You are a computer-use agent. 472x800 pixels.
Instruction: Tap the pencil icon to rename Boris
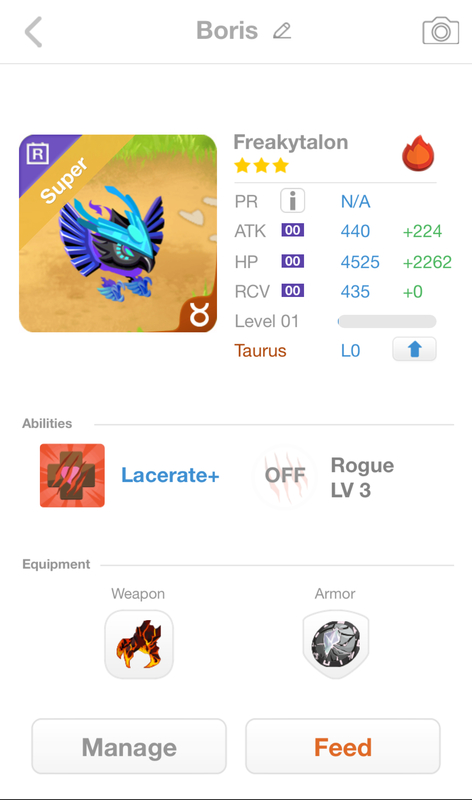[x=282, y=31]
